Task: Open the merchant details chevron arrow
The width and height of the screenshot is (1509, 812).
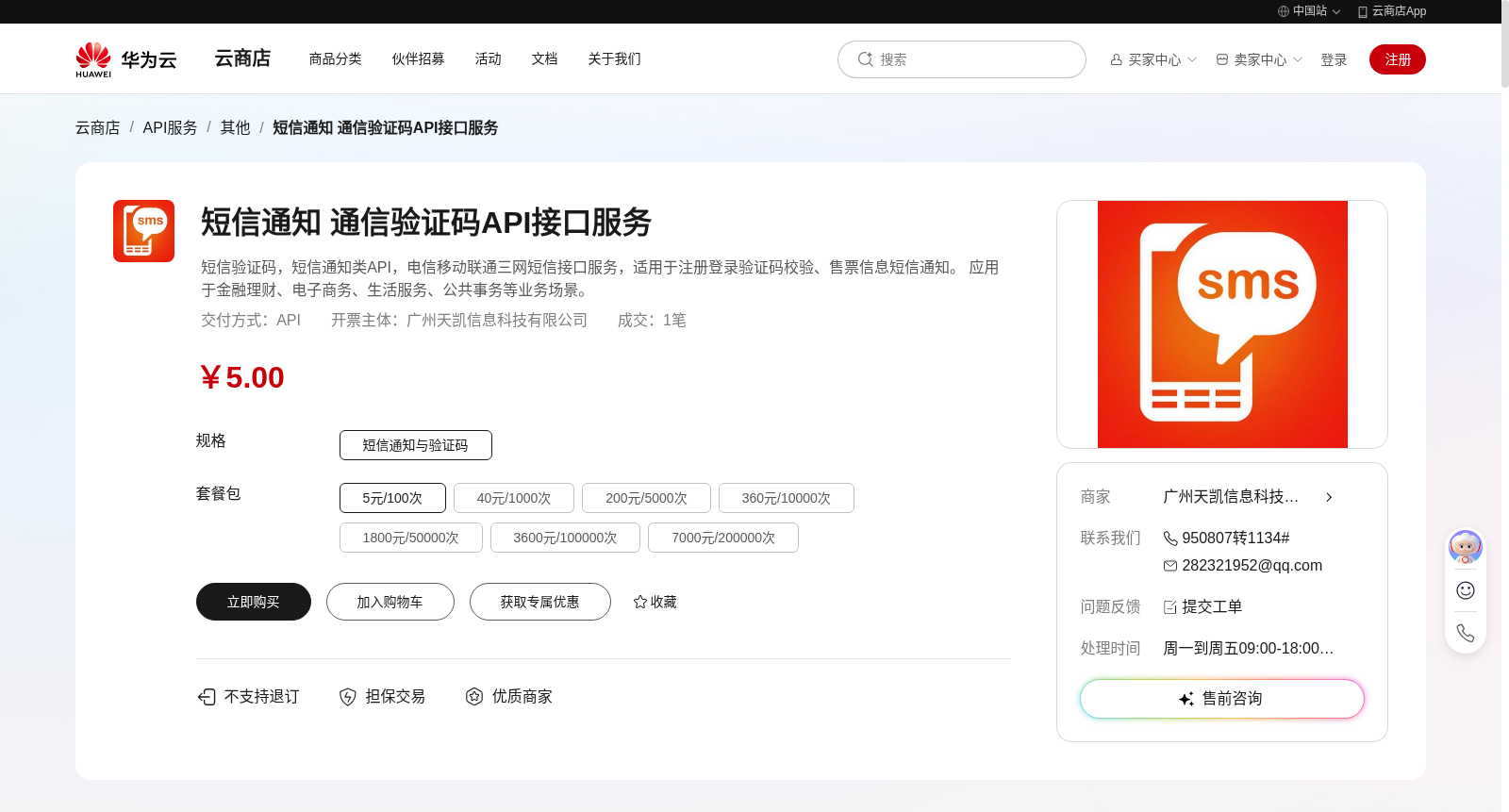Action: (x=1329, y=497)
